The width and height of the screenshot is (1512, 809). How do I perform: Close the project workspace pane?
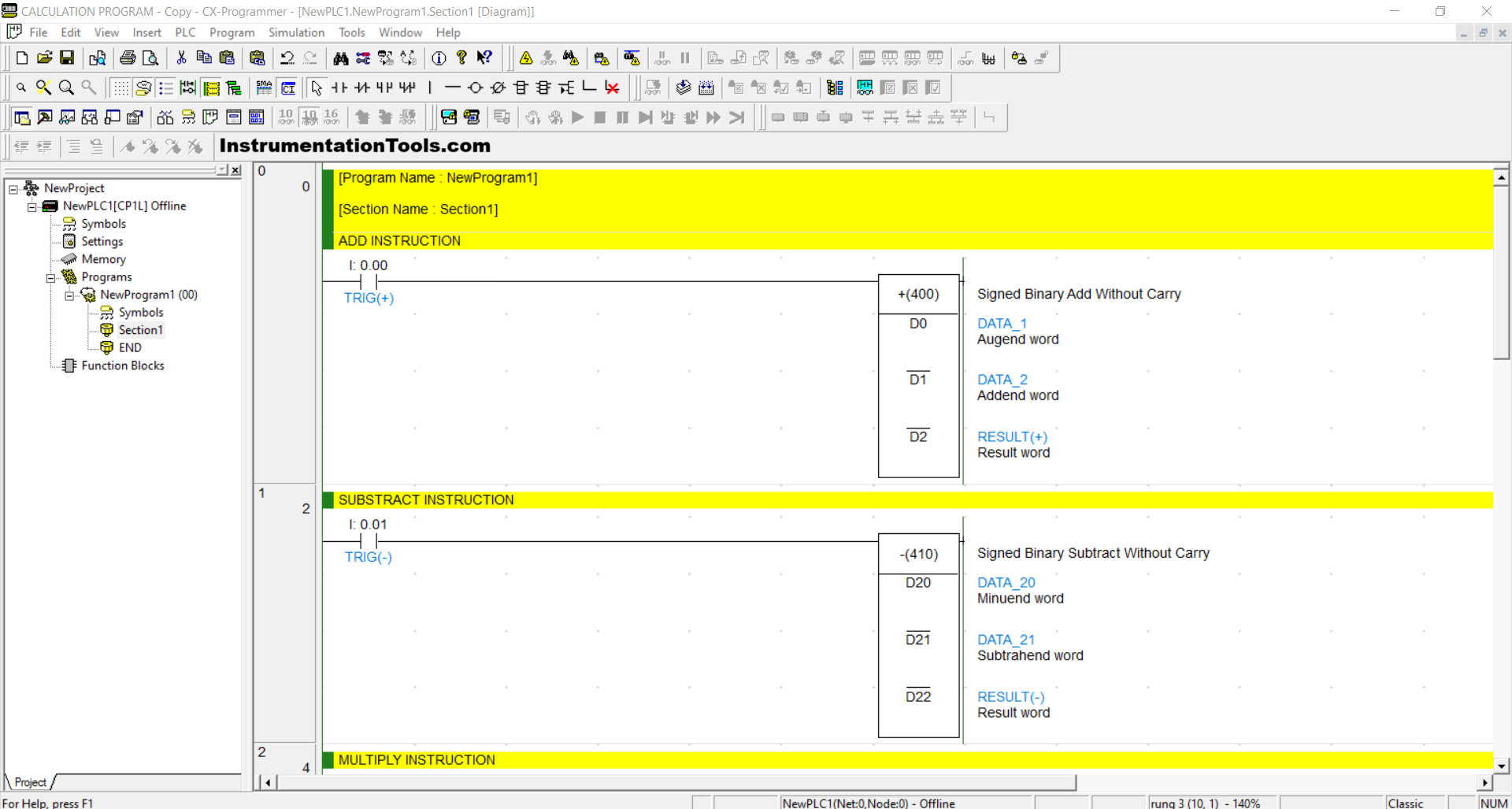(235, 170)
